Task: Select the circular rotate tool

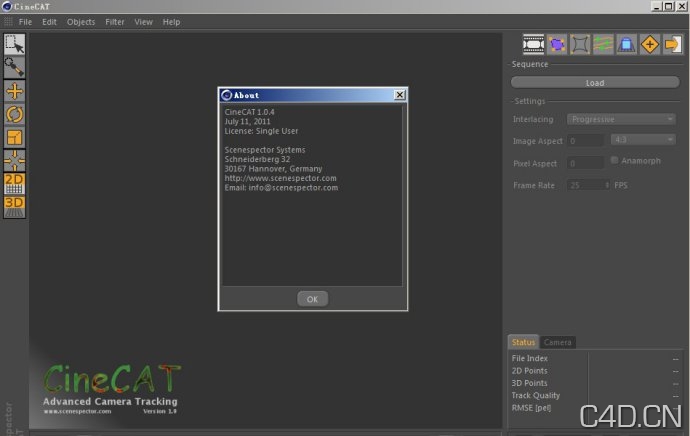Action: (x=15, y=114)
